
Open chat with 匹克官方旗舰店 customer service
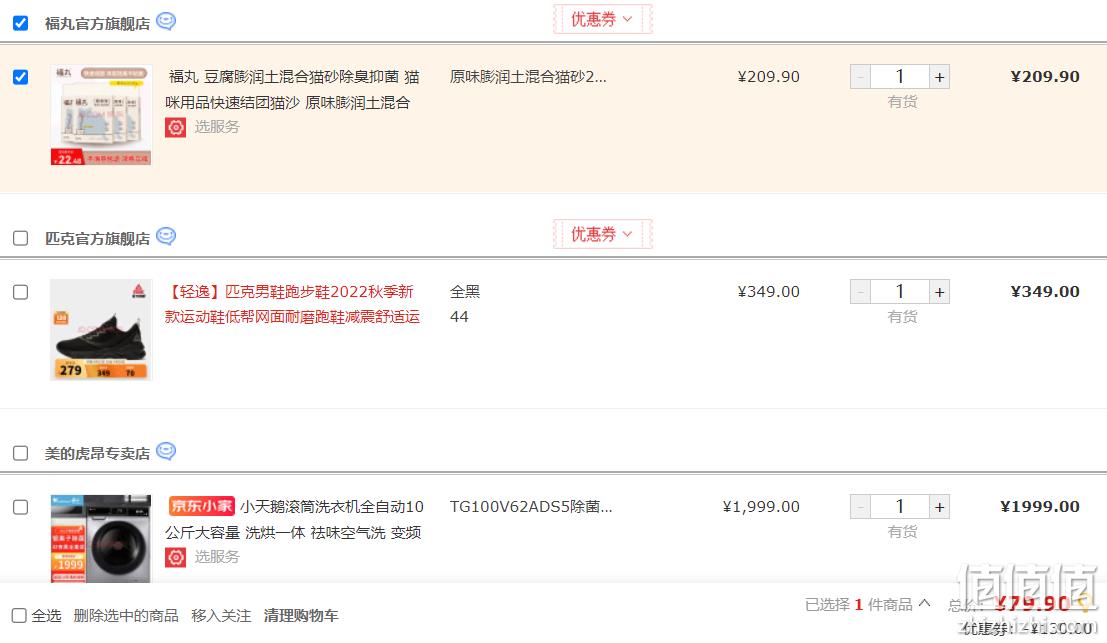(x=166, y=236)
